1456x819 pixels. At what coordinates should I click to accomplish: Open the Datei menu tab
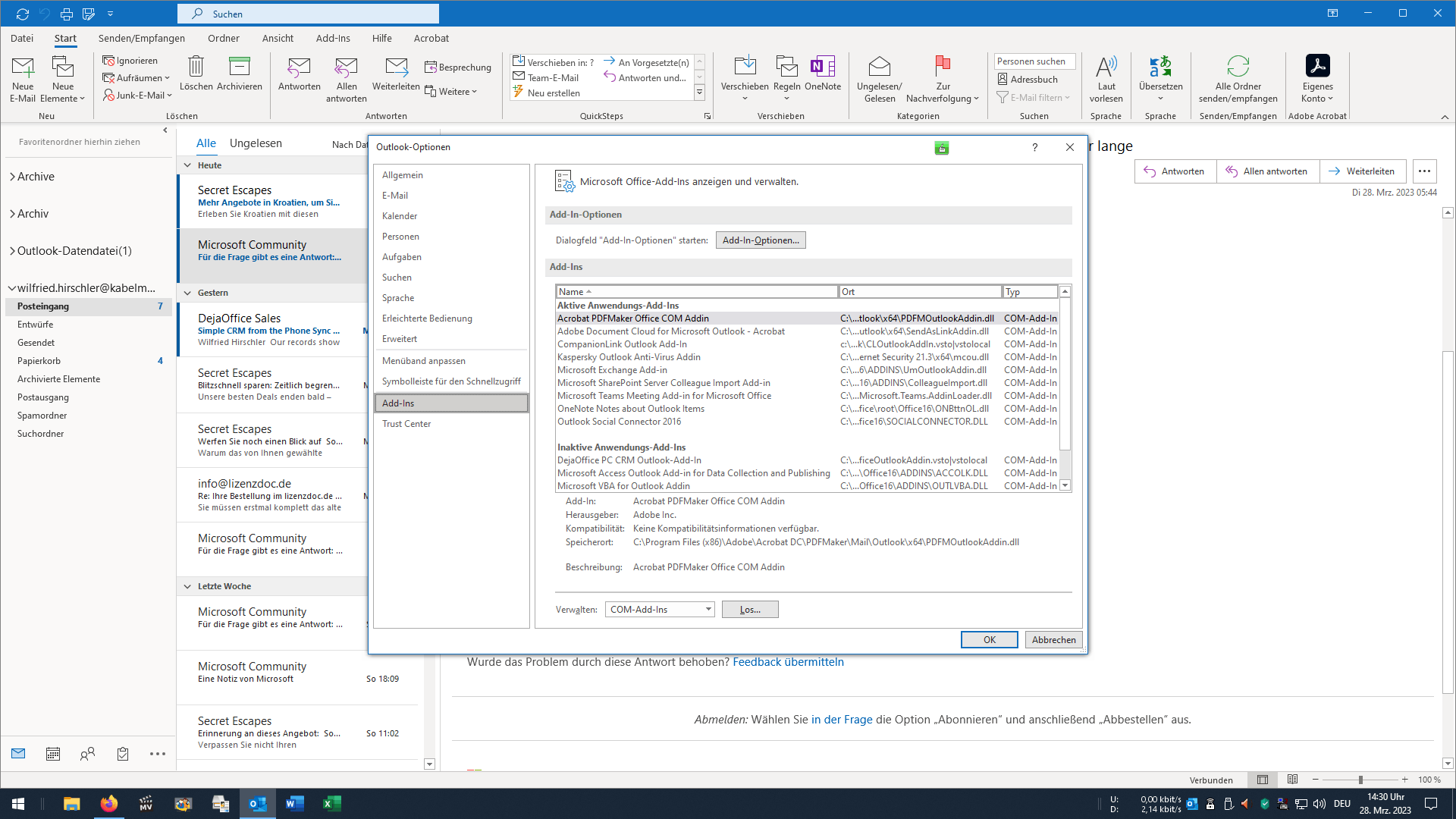point(22,38)
